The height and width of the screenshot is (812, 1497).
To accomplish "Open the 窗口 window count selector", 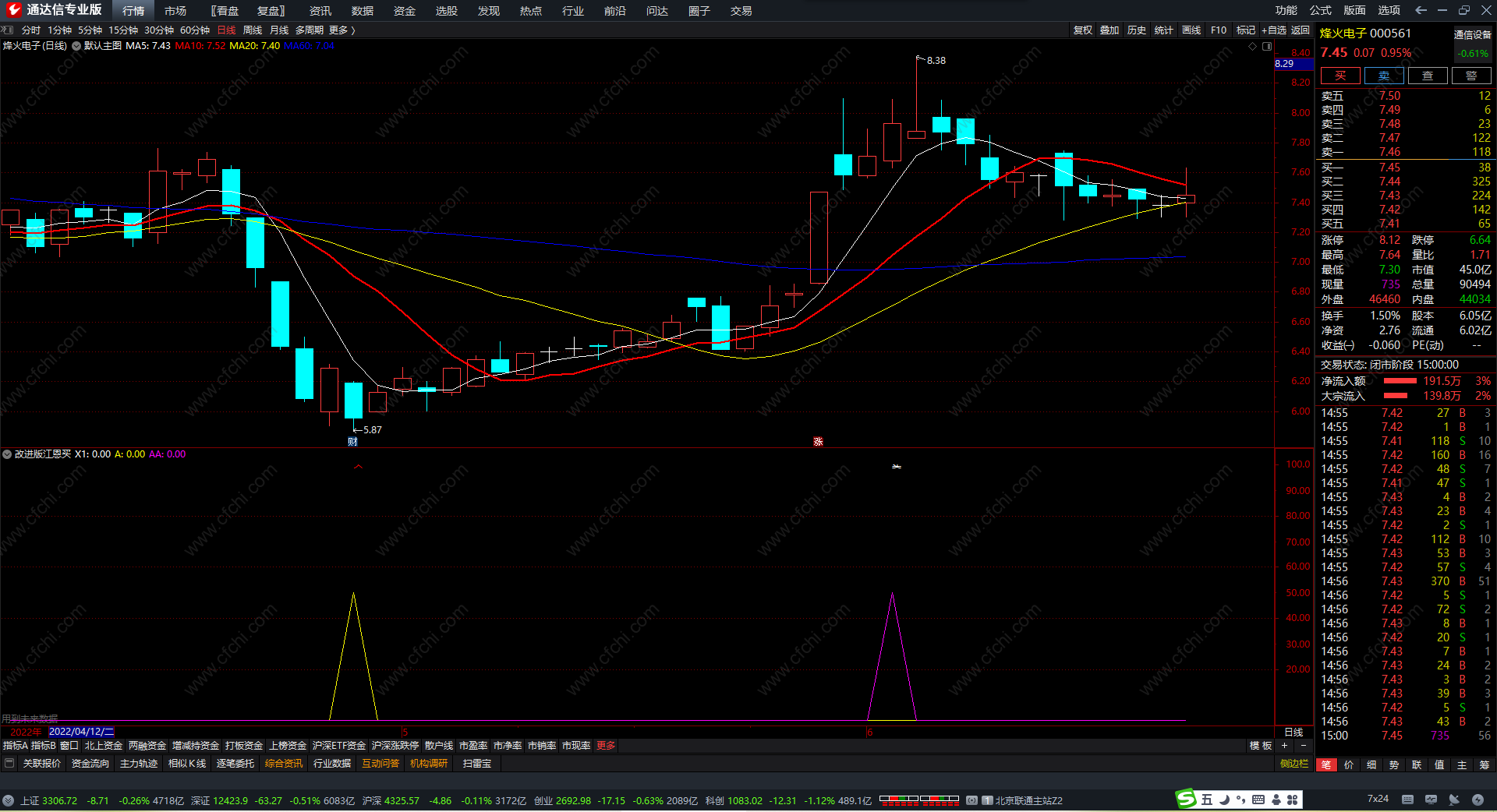I will pyautogui.click(x=69, y=746).
